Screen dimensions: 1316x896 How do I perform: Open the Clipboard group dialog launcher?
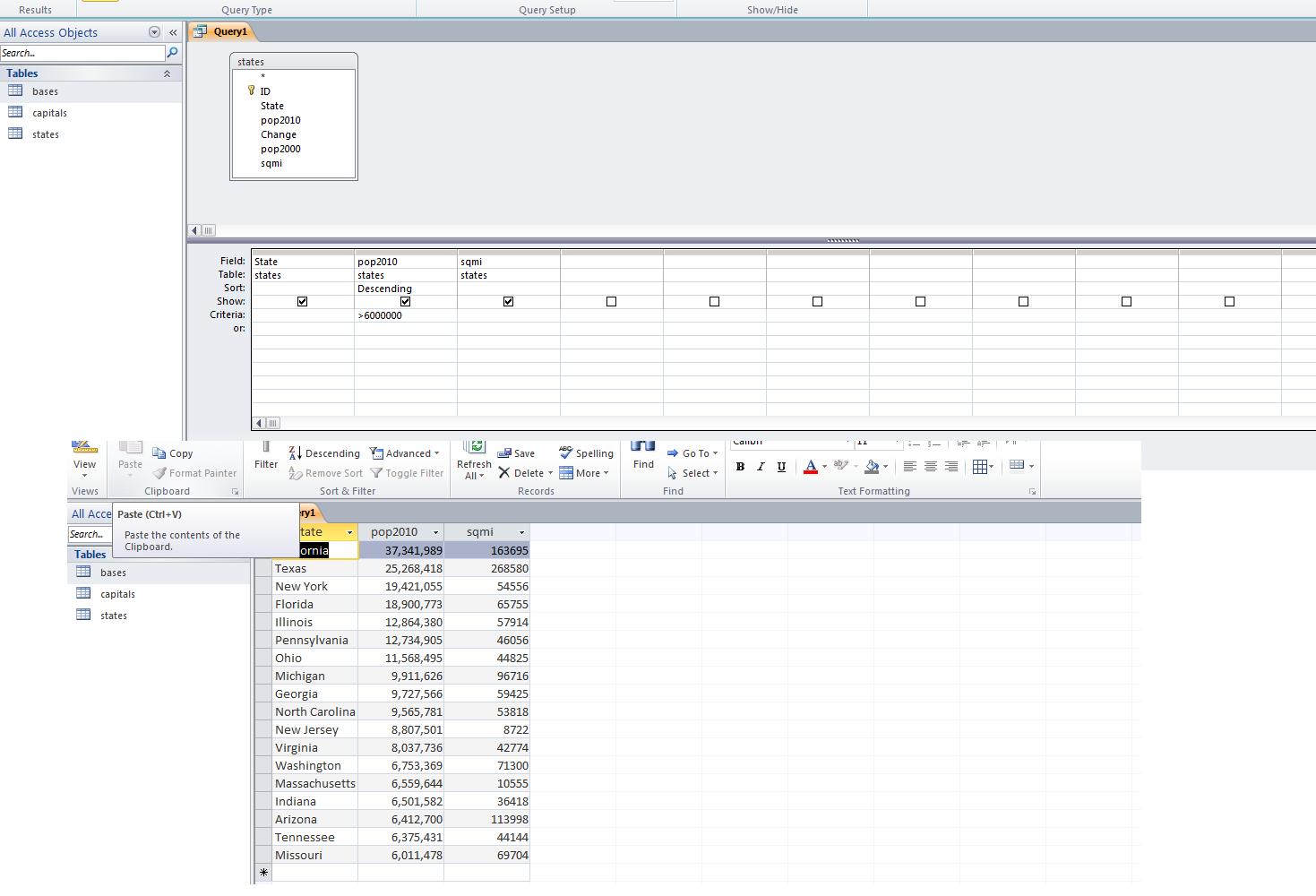tap(236, 492)
